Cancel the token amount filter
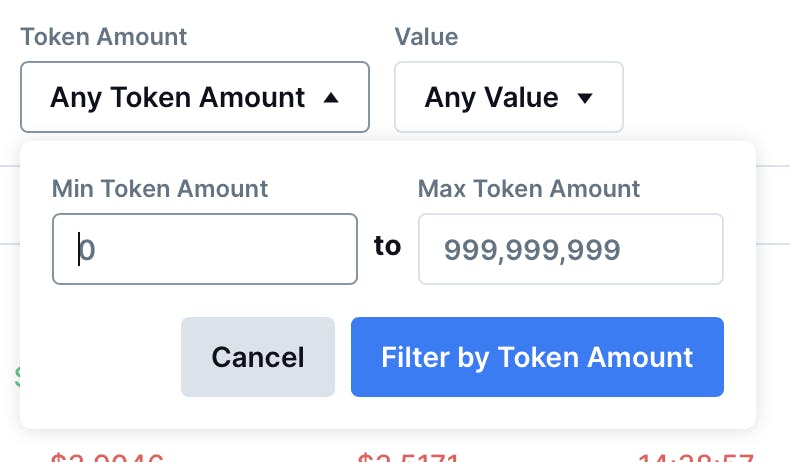790x462 pixels. [258, 357]
